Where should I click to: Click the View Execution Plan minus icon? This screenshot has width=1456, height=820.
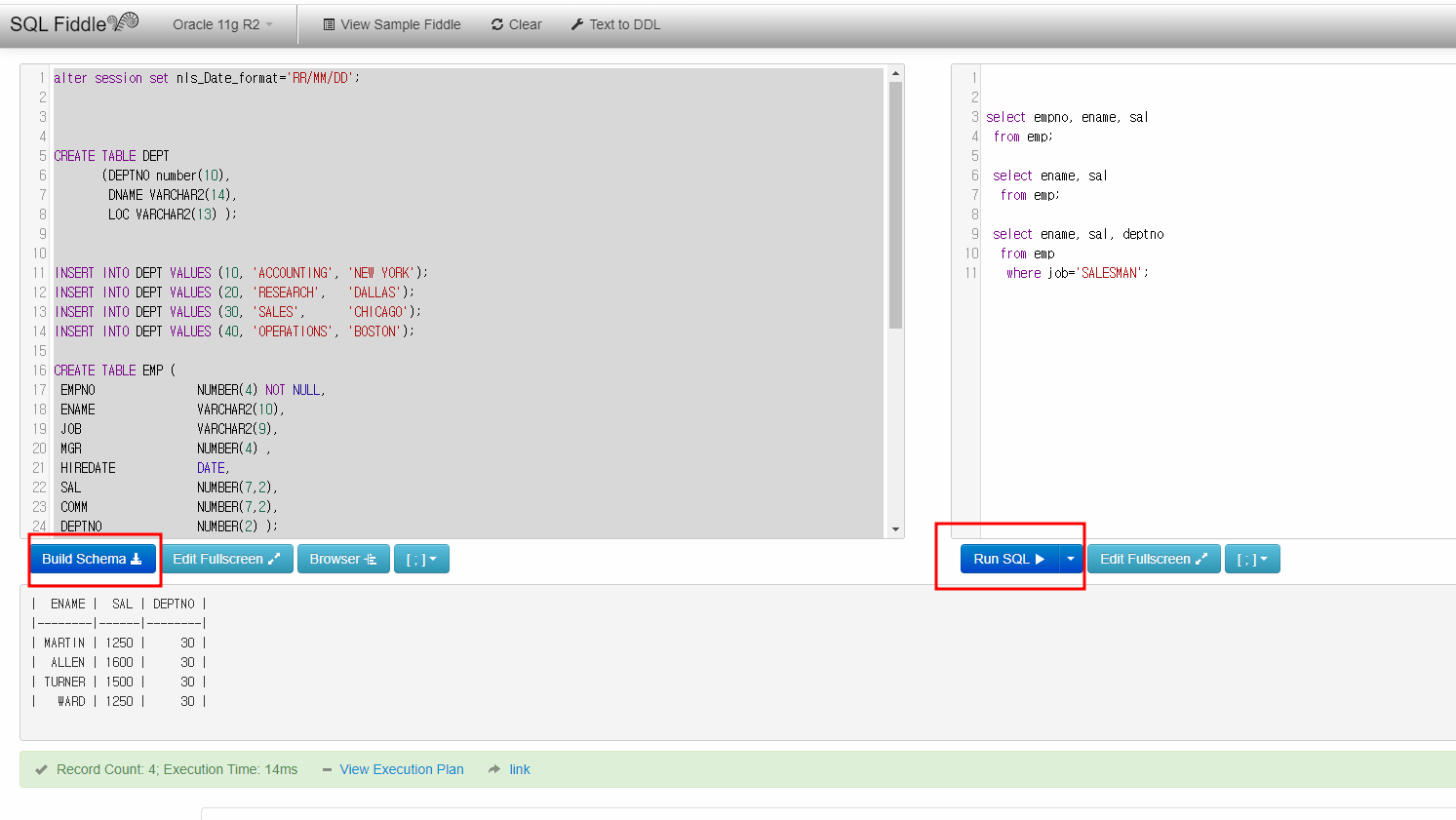[328, 769]
